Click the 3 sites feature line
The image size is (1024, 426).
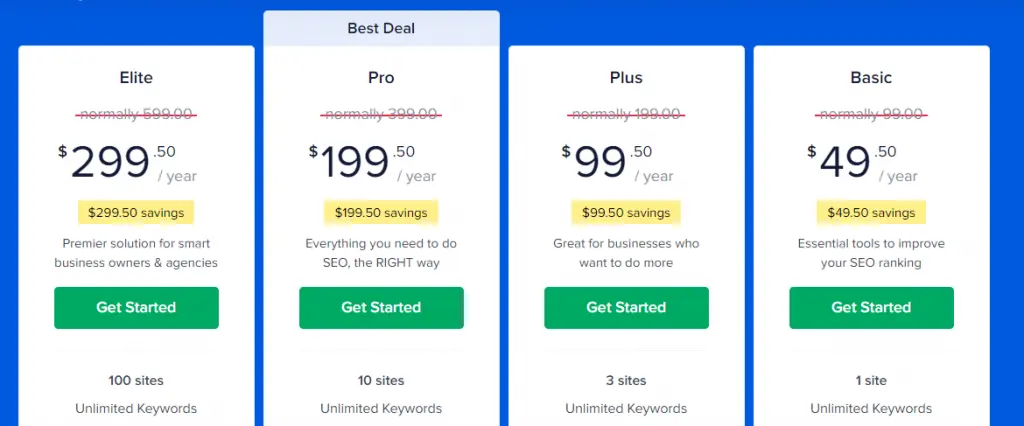click(626, 380)
